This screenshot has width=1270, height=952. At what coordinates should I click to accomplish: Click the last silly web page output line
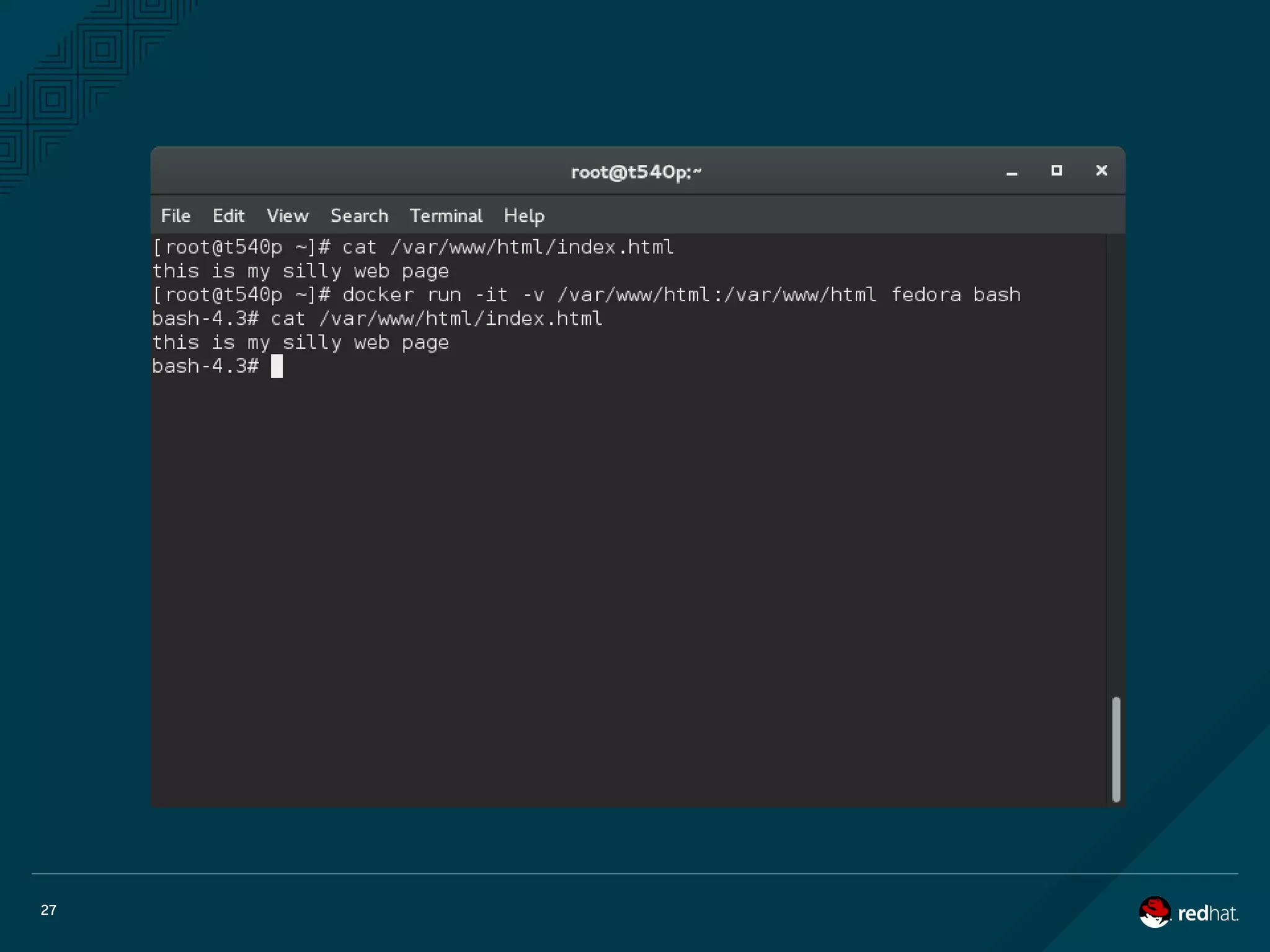(300, 343)
